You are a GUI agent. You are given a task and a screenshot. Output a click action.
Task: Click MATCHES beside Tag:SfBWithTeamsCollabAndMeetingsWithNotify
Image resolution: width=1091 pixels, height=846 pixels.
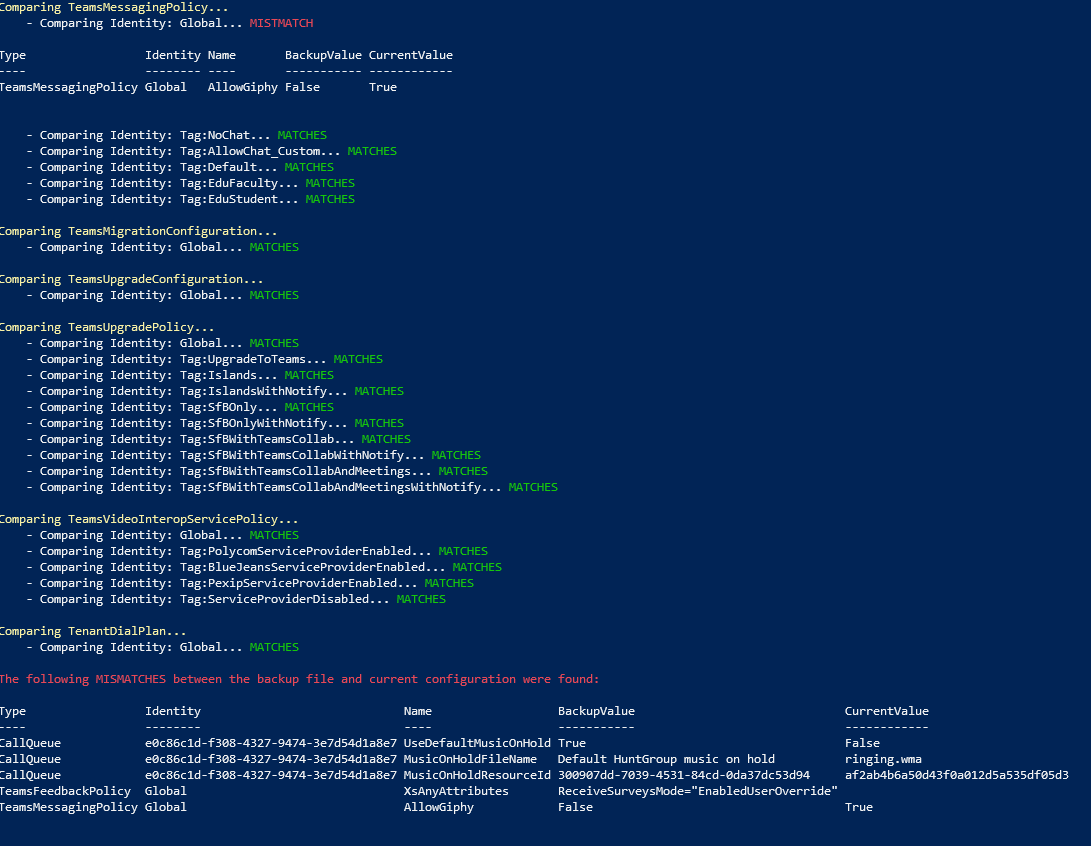coord(533,487)
